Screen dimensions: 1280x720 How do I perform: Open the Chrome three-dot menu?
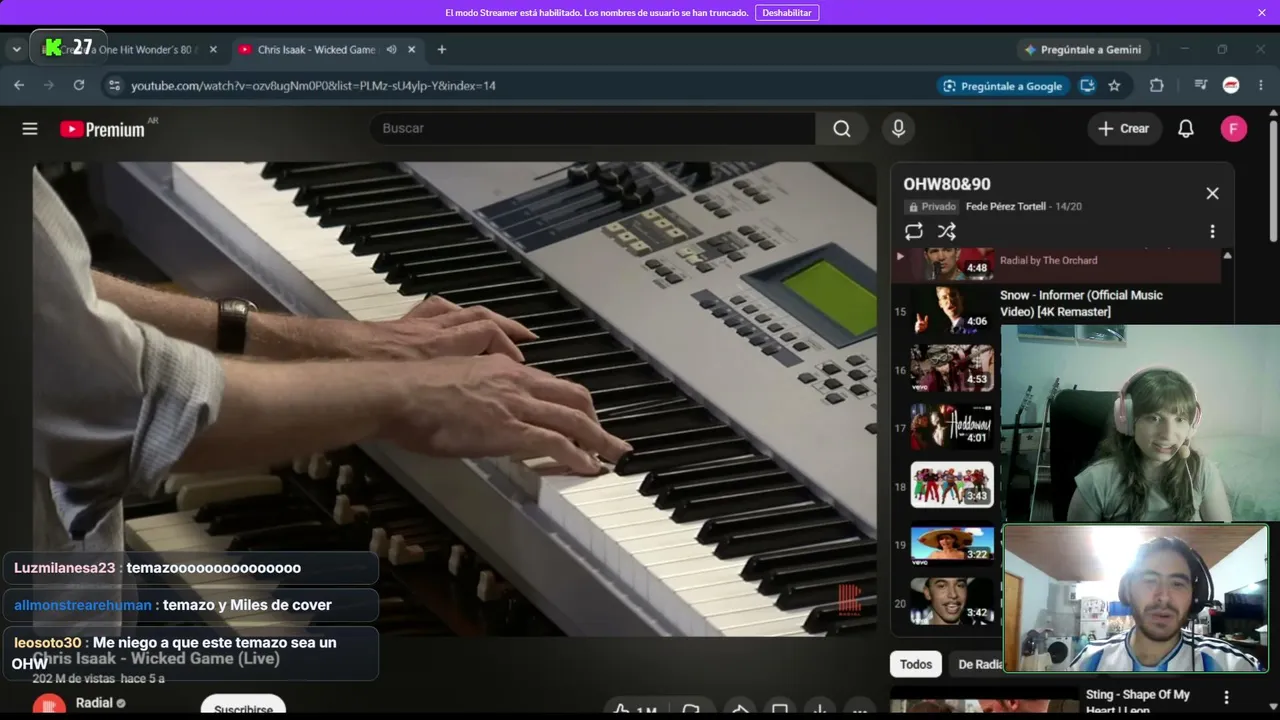1260,86
